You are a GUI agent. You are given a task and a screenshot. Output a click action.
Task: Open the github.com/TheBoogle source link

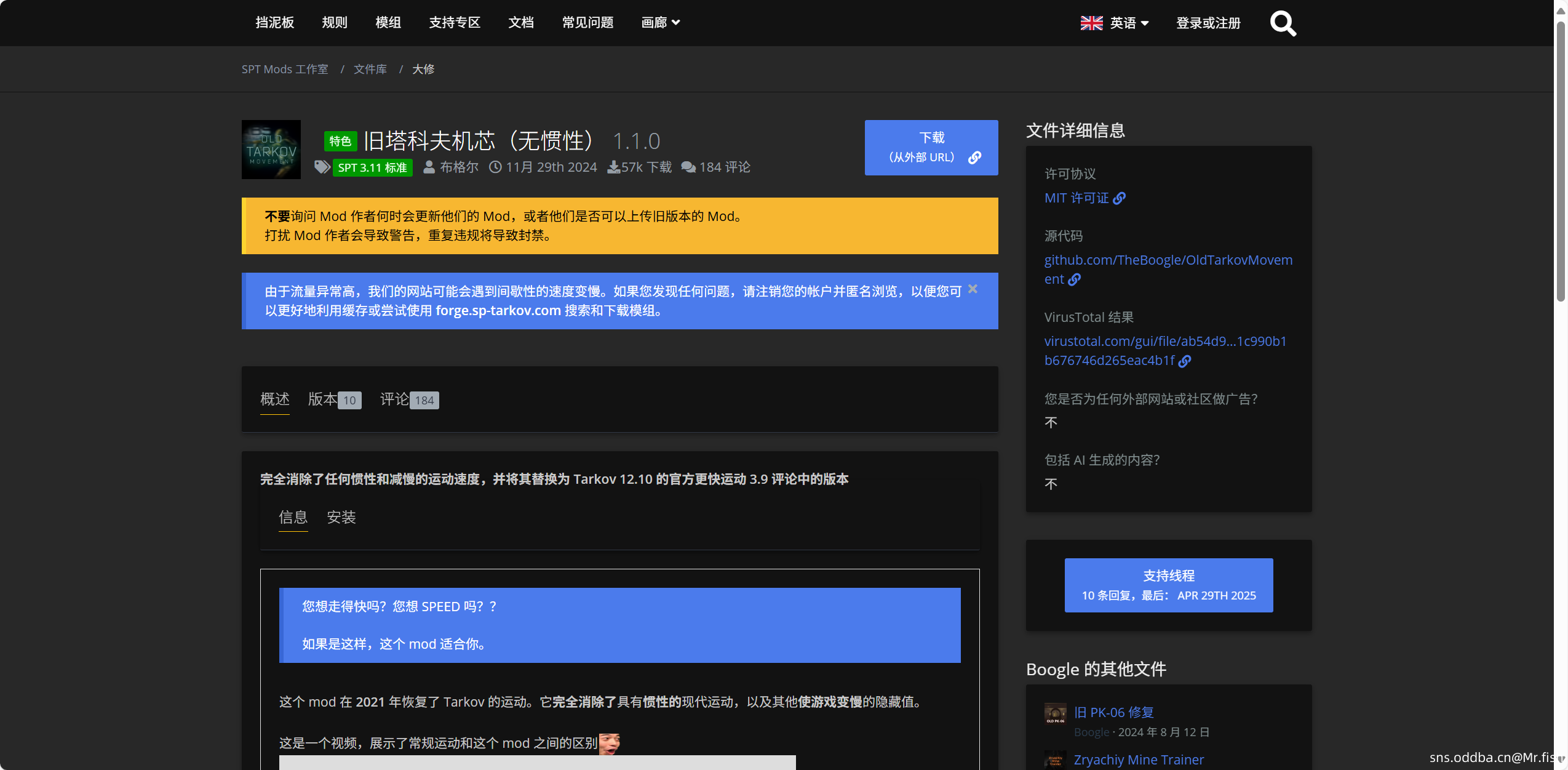click(1168, 270)
